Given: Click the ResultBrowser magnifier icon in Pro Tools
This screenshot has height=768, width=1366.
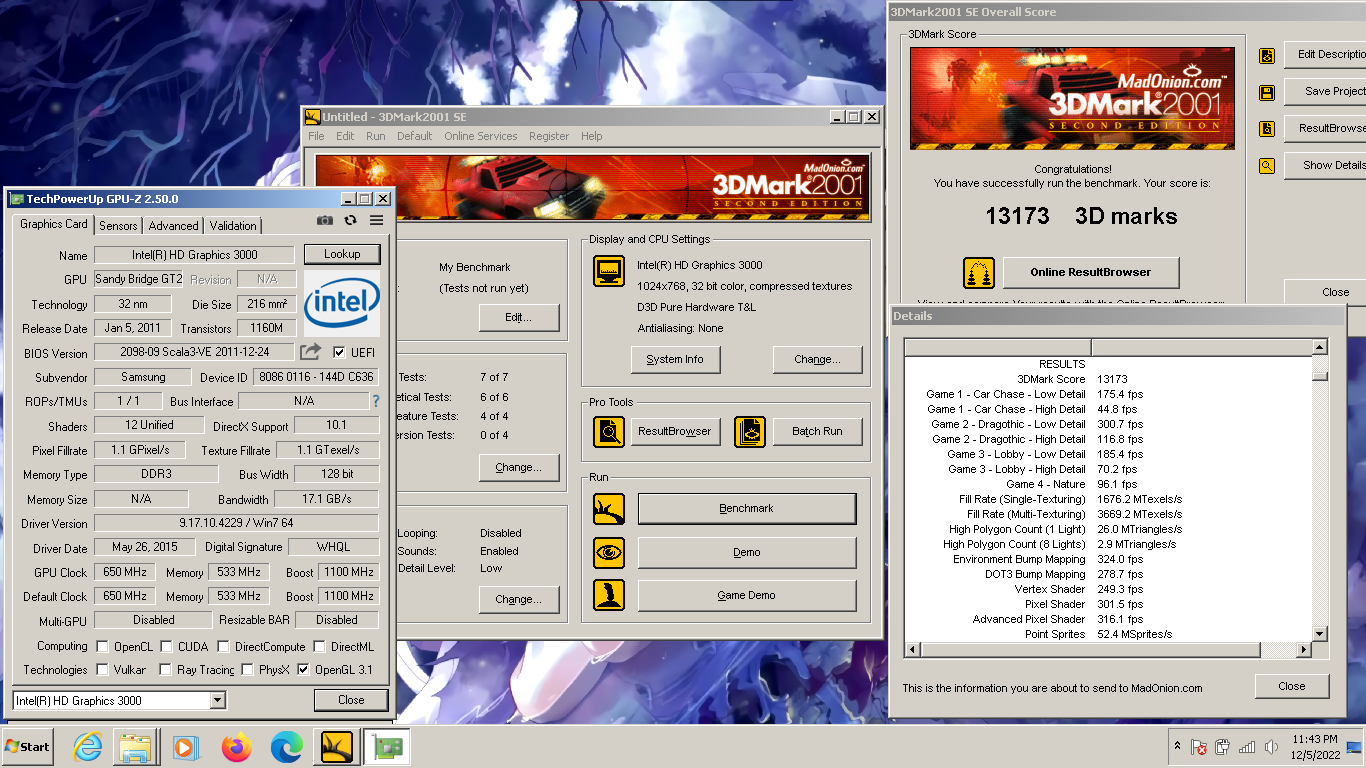Looking at the screenshot, I should (x=609, y=432).
